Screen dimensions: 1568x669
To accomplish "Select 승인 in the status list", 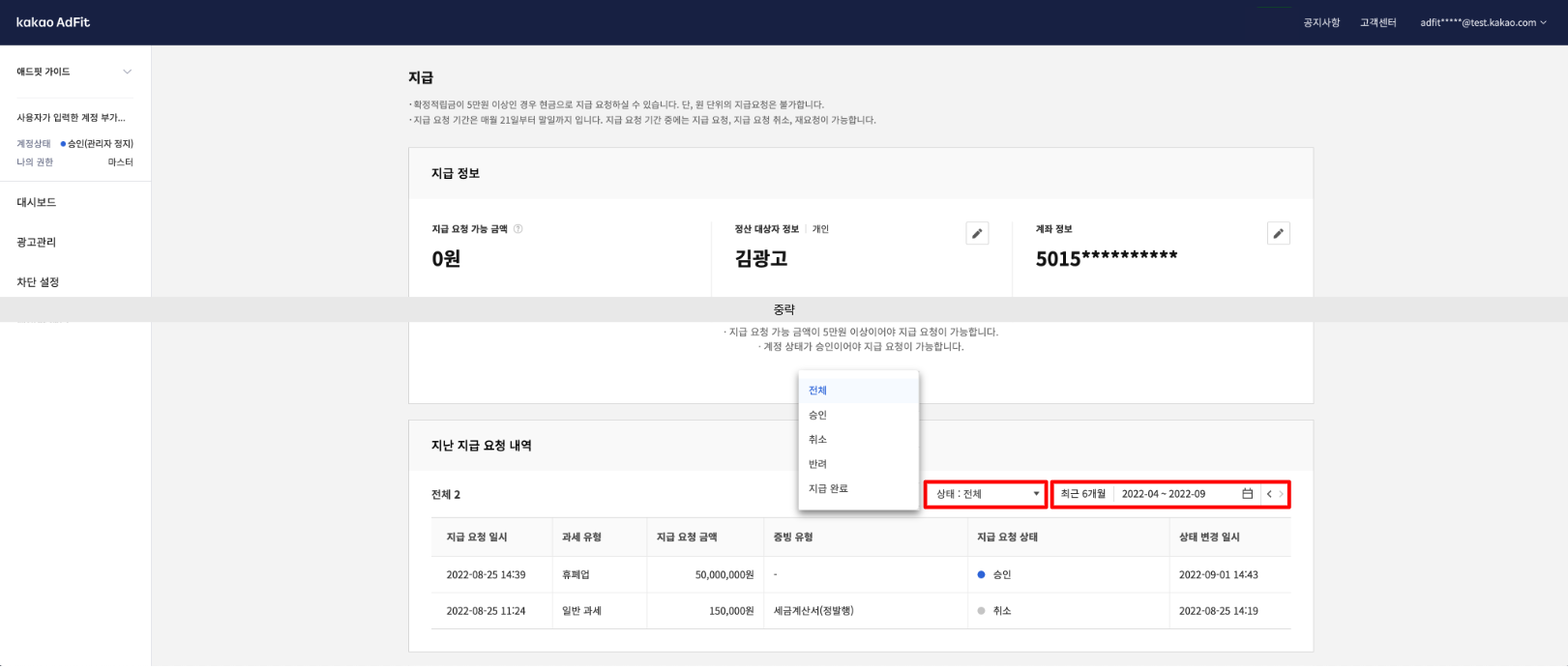I will click(x=818, y=415).
